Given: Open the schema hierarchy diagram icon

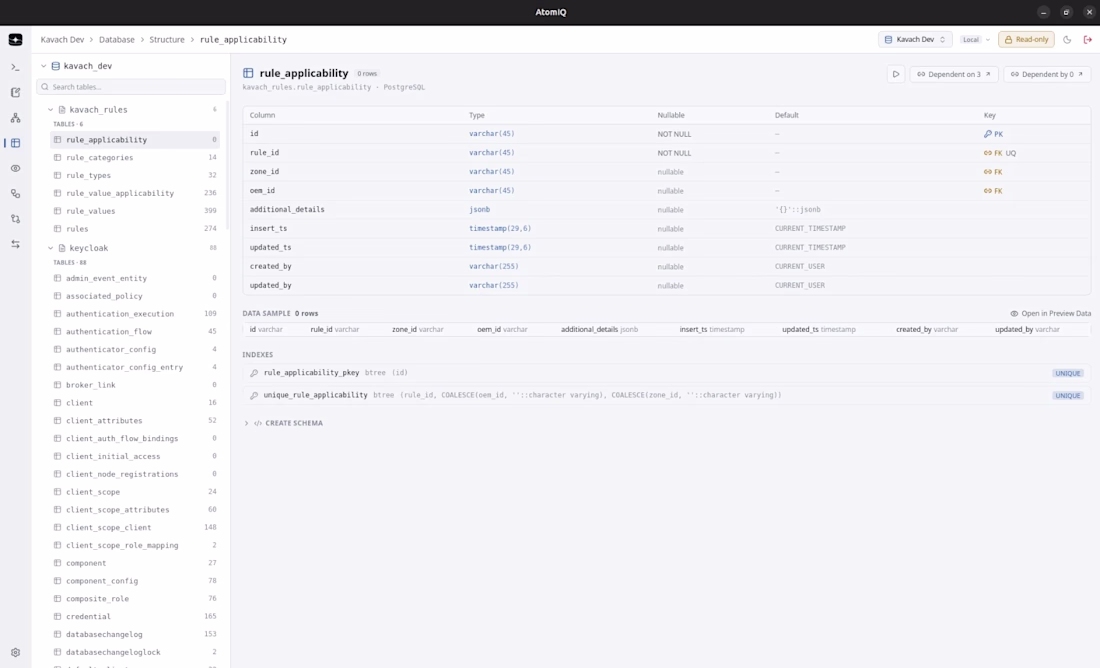Looking at the screenshot, I should point(15,118).
